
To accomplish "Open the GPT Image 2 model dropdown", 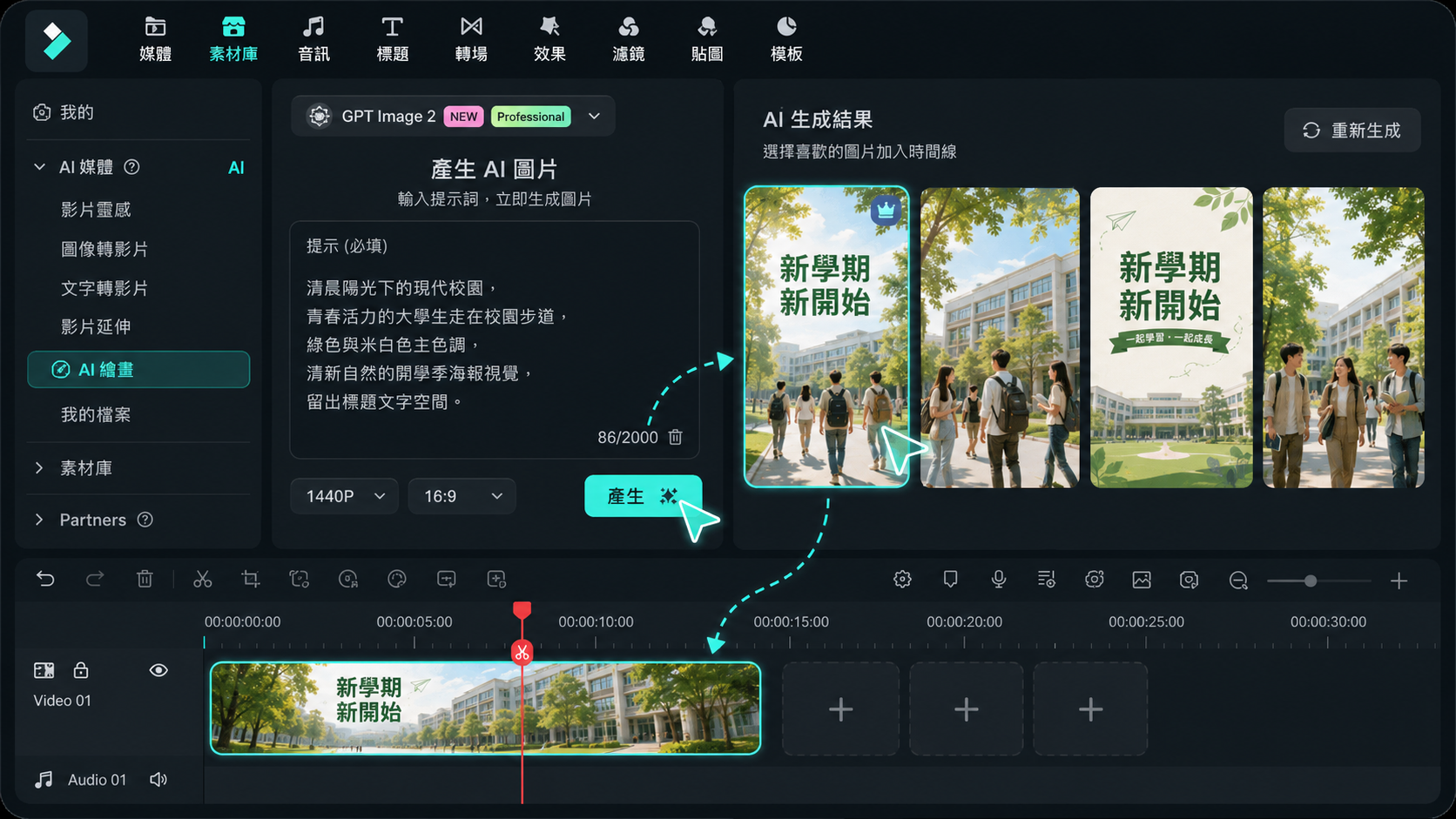I will pos(453,116).
